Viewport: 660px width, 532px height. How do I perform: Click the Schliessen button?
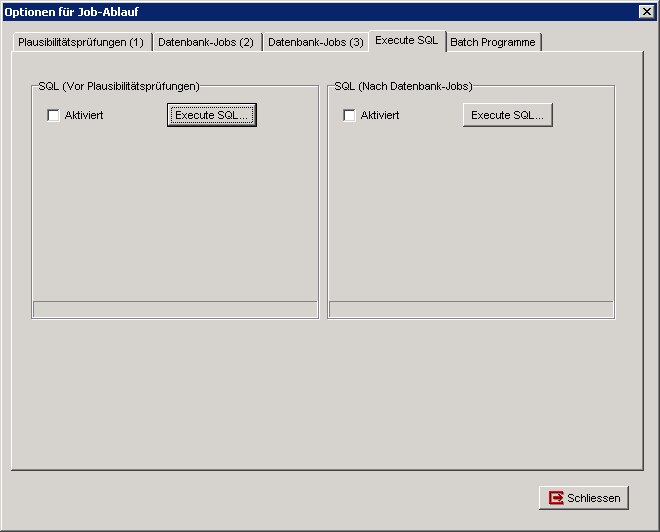coord(584,498)
